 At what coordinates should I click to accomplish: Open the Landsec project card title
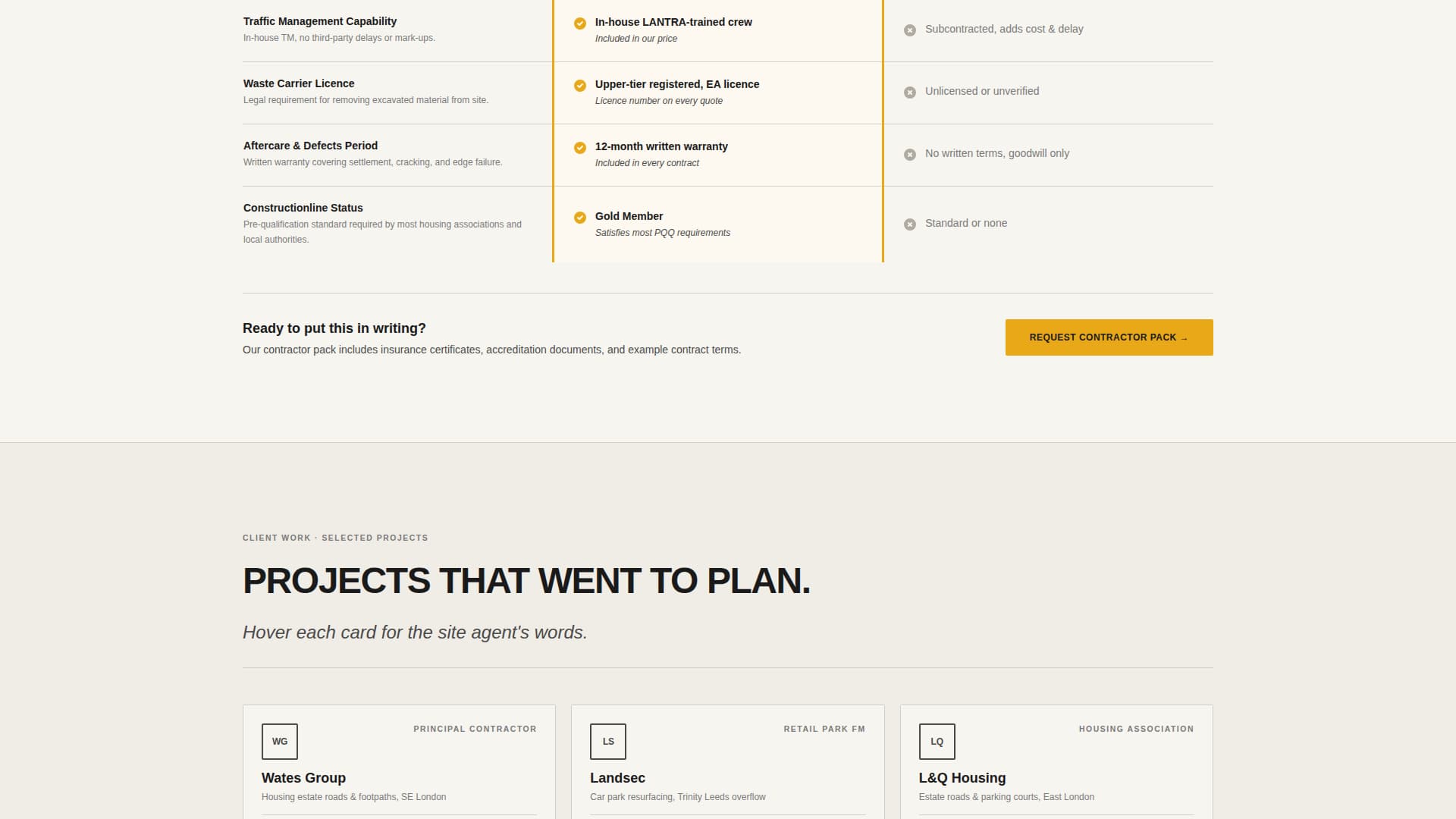617,778
